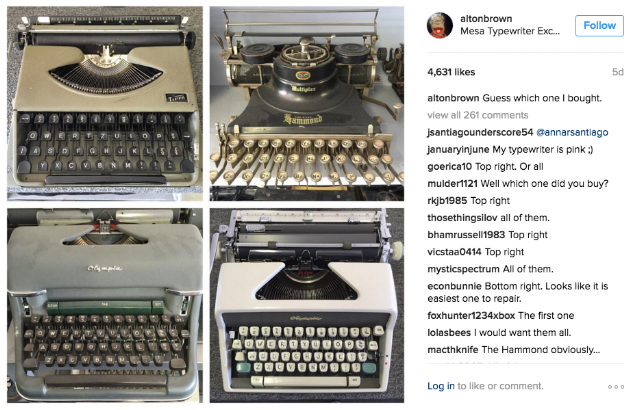Visit januaryinjune's profile
Screen dimensions: 640x410
click(x=458, y=150)
